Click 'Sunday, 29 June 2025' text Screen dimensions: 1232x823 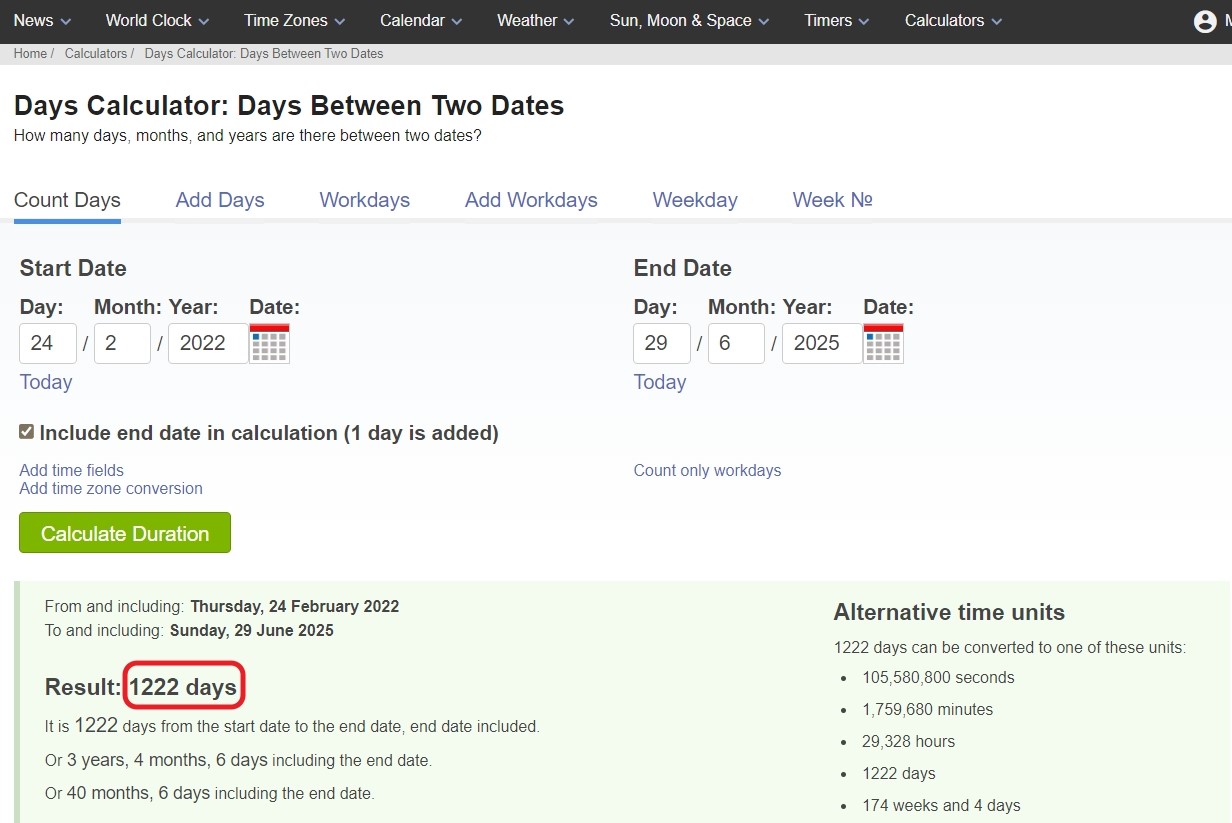pos(252,630)
